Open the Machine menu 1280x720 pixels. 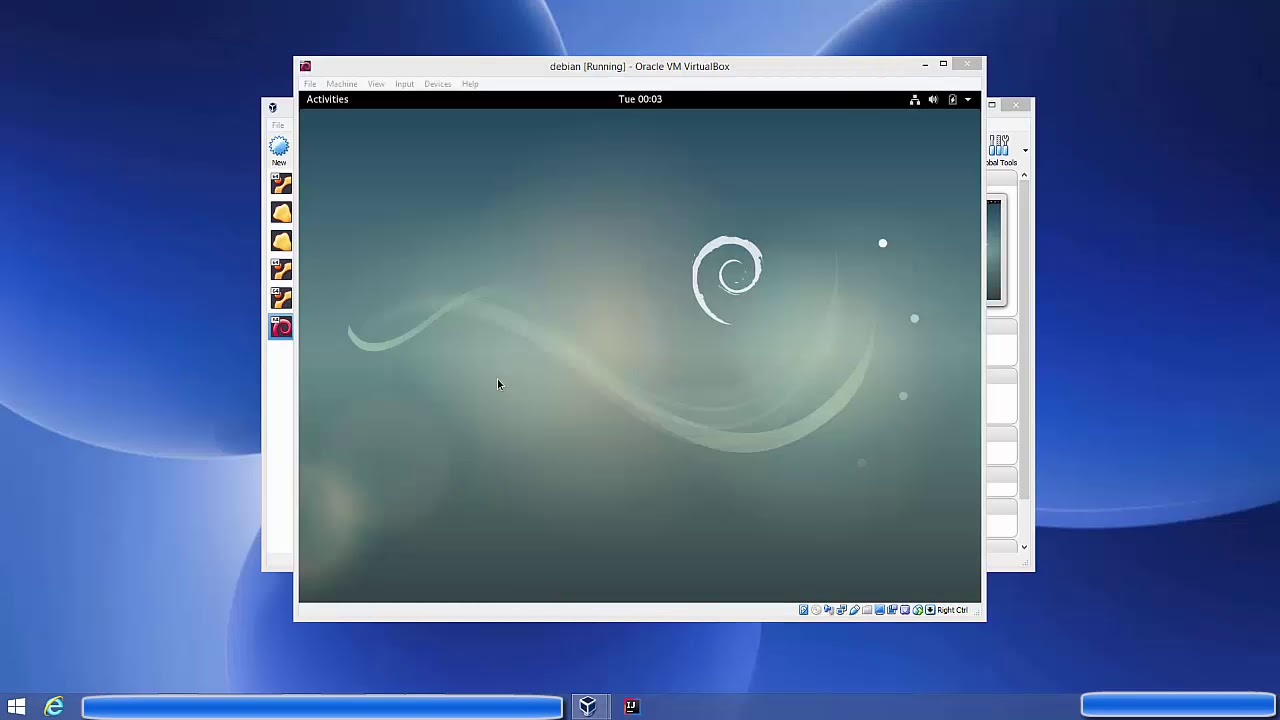click(341, 84)
